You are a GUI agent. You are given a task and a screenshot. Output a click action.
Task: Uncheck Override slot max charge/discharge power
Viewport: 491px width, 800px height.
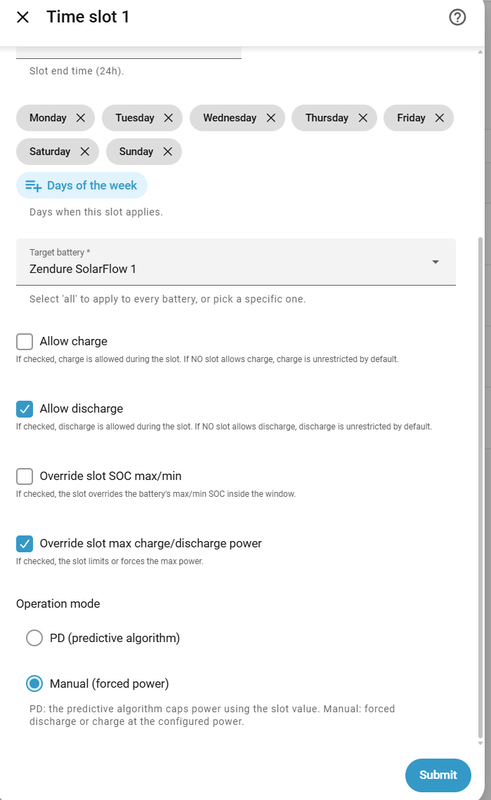click(x=24, y=543)
